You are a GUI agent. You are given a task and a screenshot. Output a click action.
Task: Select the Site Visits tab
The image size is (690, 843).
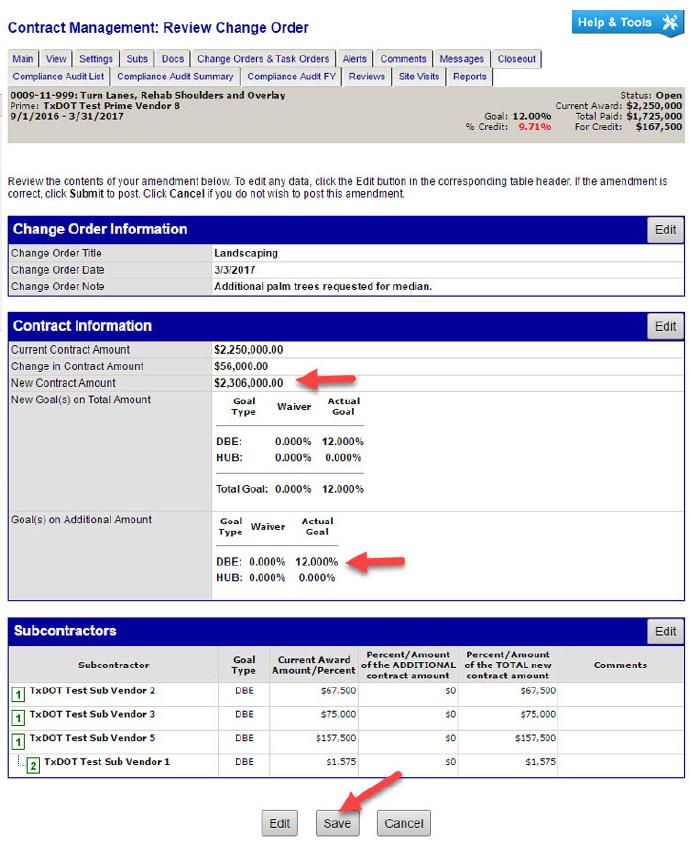tap(419, 76)
